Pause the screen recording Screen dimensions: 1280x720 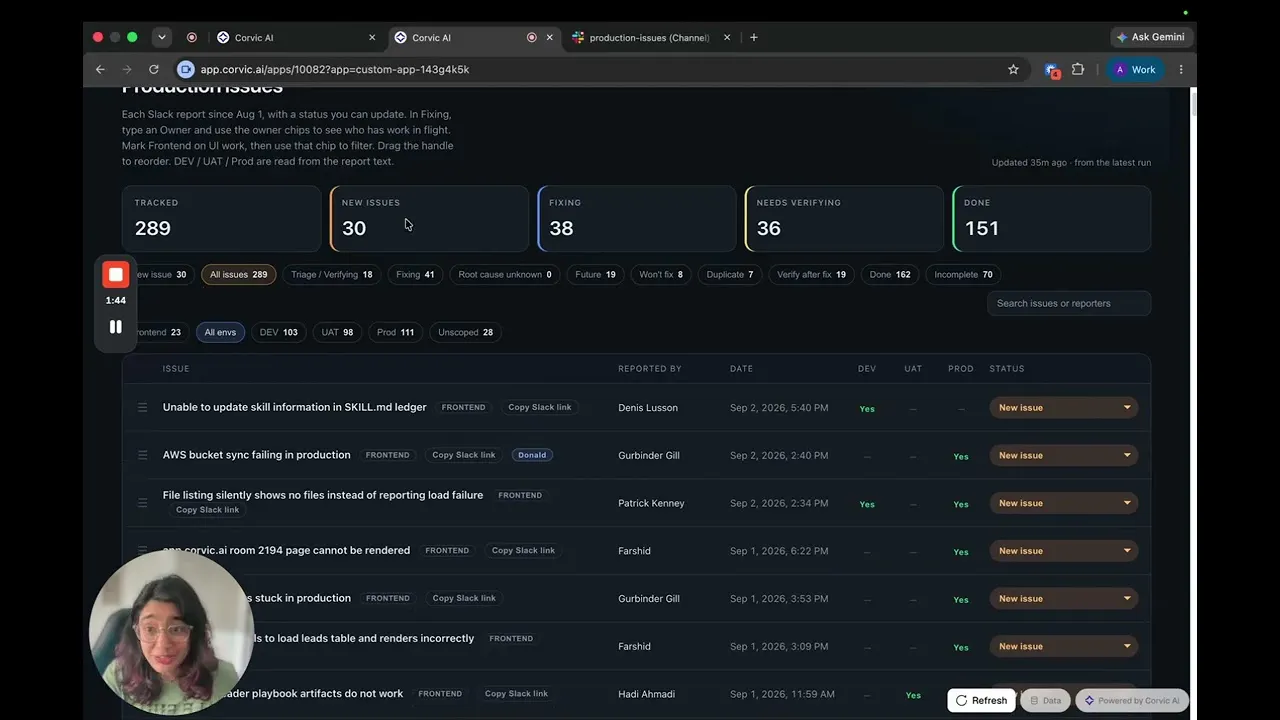(x=116, y=327)
